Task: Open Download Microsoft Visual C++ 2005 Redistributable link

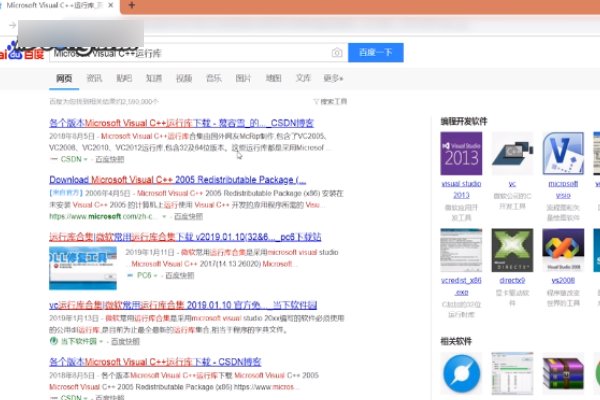Action: point(178,180)
